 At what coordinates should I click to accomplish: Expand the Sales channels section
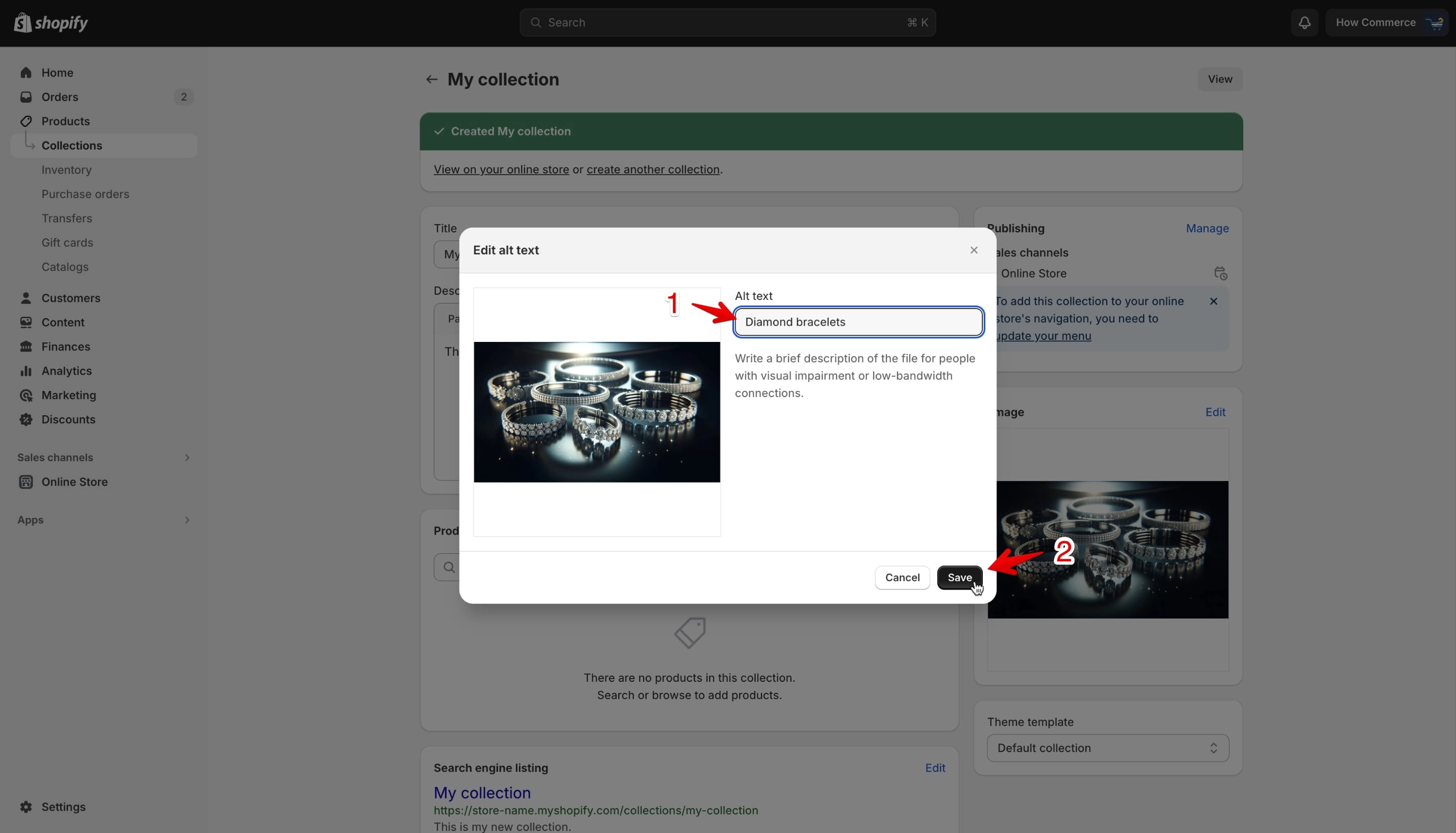pos(187,458)
